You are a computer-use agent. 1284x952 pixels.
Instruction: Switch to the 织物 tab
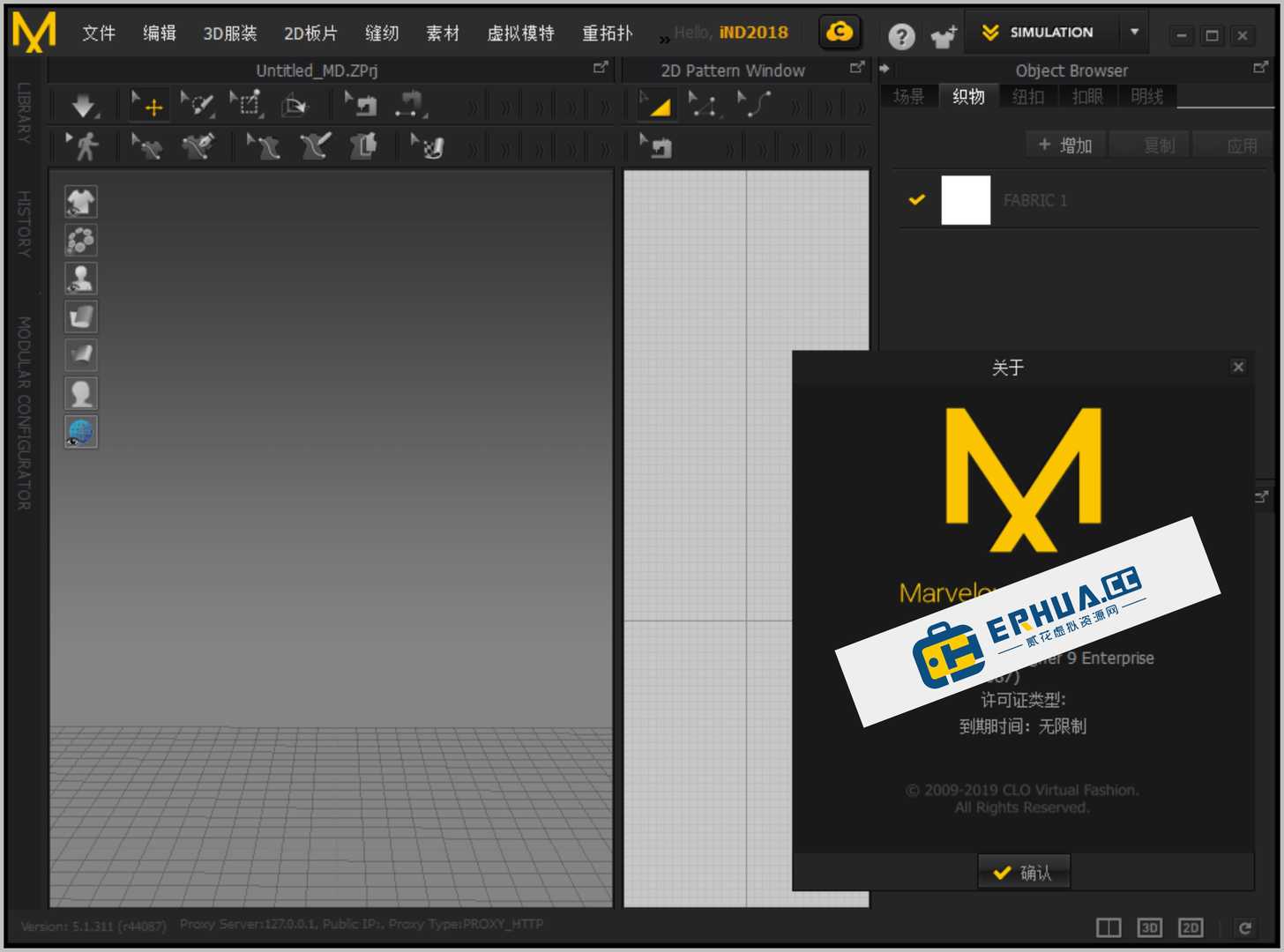tap(968, 96)
